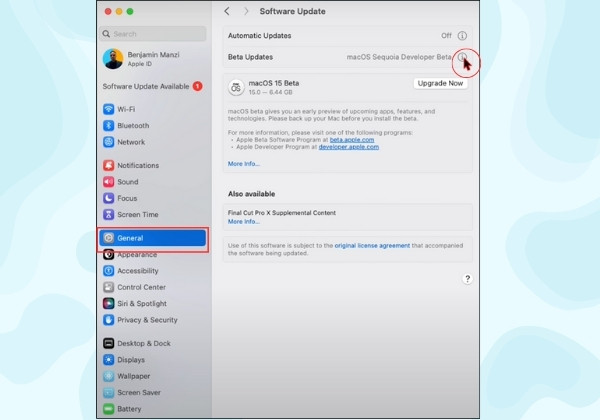Click the 'Off' value for Automatic Updates
This screenshot has height=420, width=600.
click(446, 36)
